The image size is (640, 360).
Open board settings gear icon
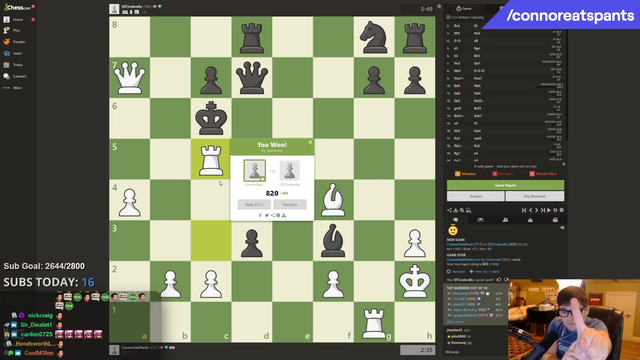(x=562, y=210)
